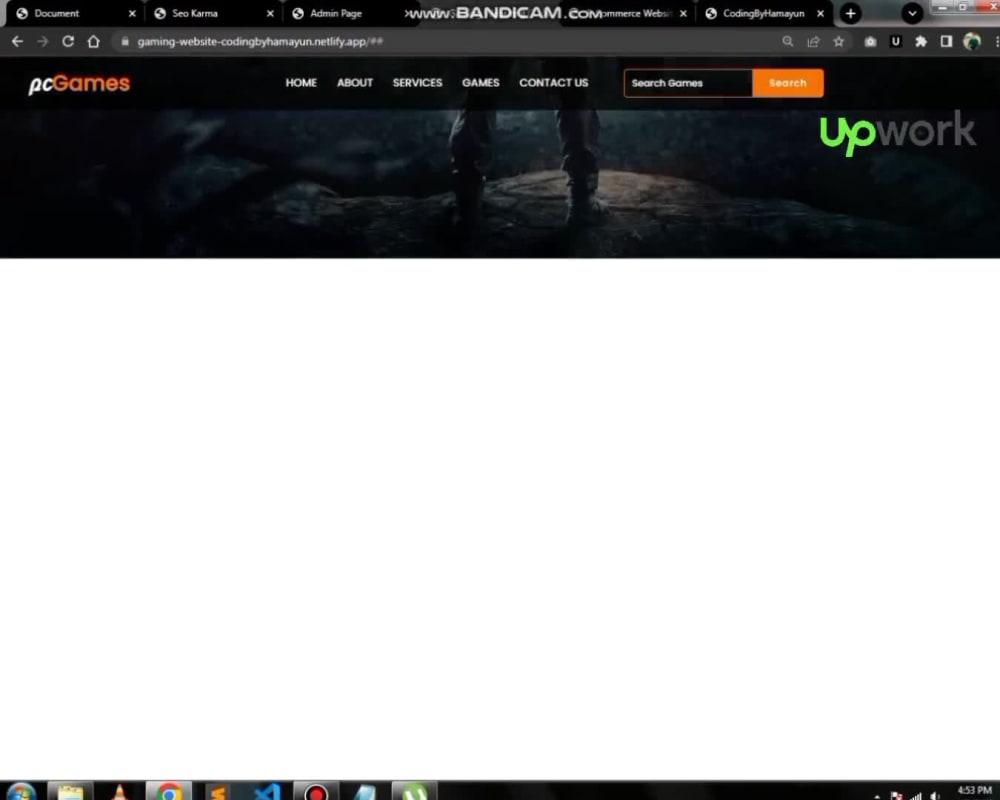This screenshot has height=800, width=1000.
Task: Open a new browser tab
Action: (850, 13)
